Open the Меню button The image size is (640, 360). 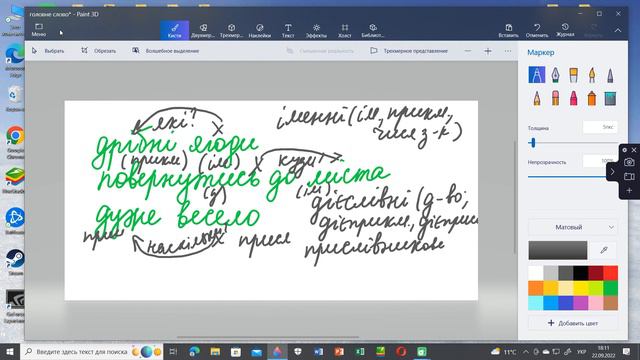pyautogui.click(x=39, y=30)
